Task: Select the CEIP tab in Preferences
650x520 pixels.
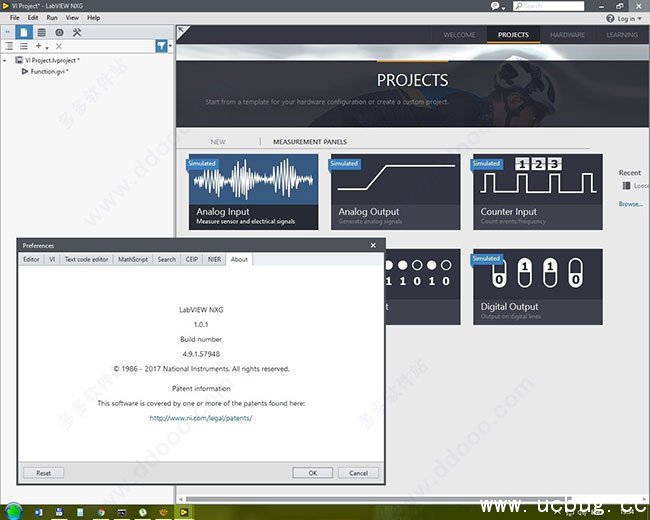Action: [191, 259]
